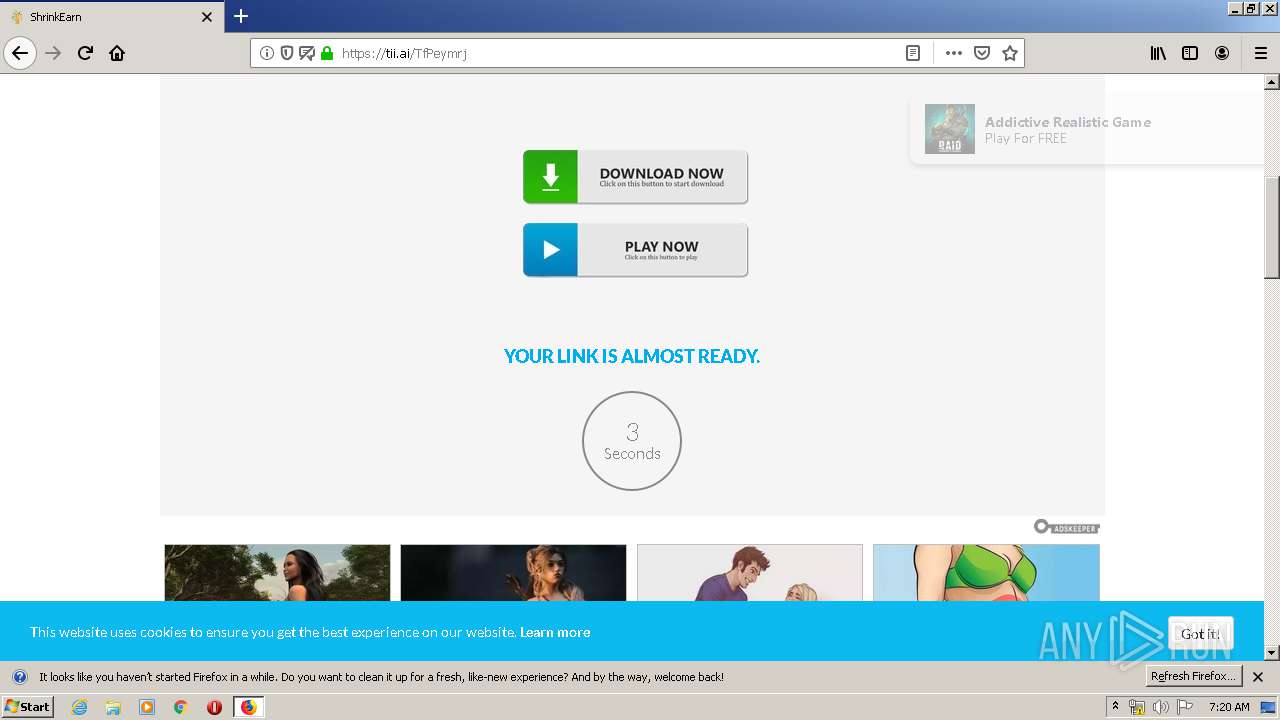Open third ad thumbnail with cartoon couple
Screen dimensions: 1280x720
pyautogui.click(x=750, y=573)
